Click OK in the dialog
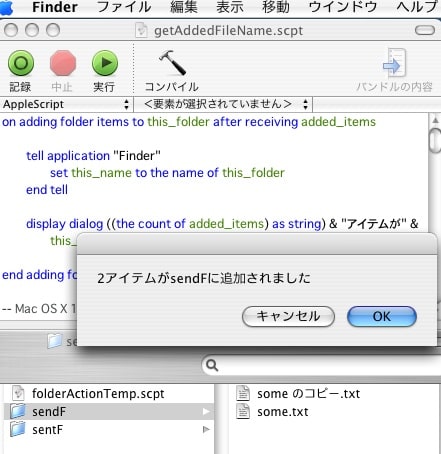Image resolution: width=441 pixels, height=454 pixels. pyautogui.click(x=382, y=316)
